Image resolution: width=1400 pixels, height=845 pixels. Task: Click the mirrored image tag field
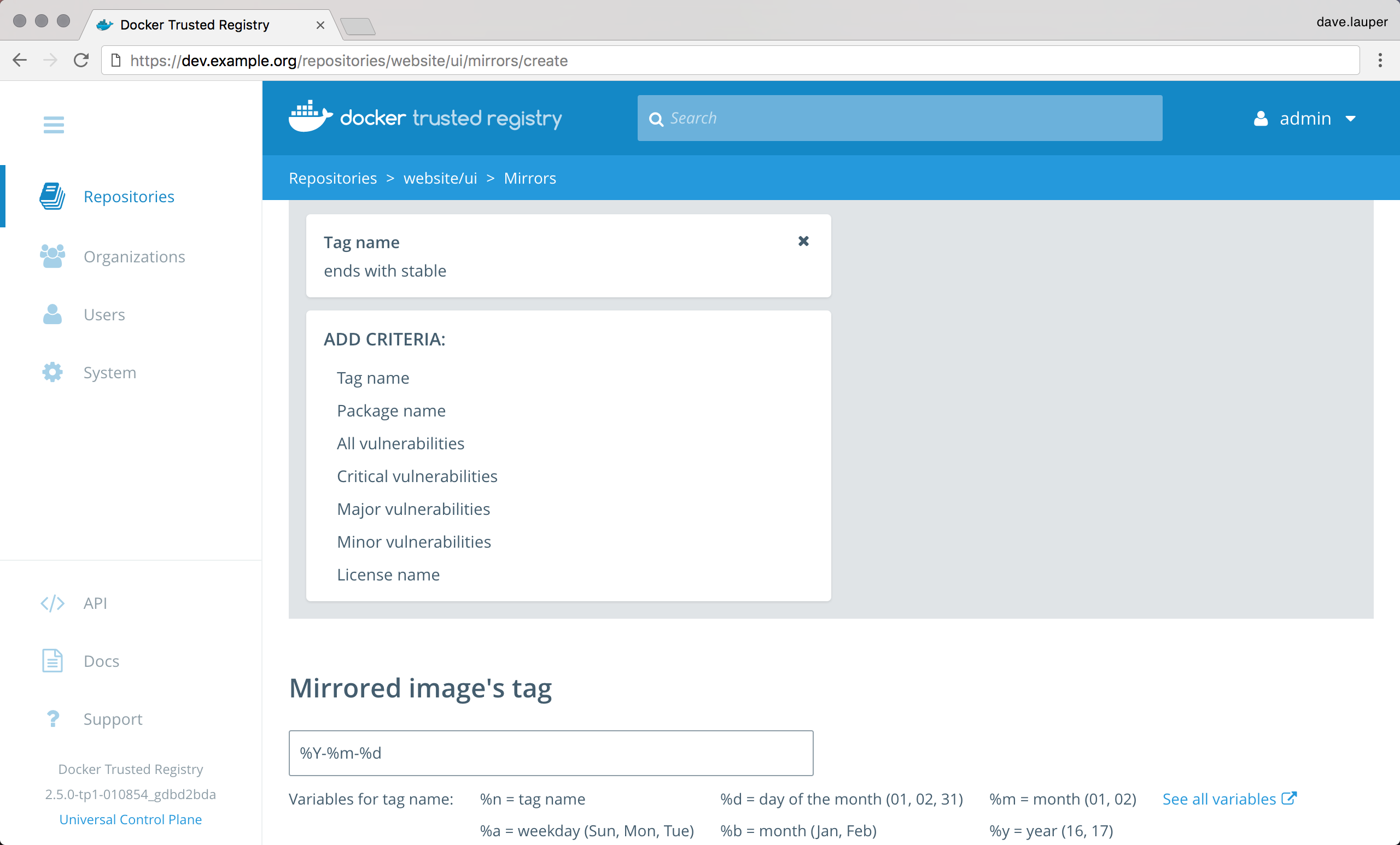click(551, 753)
